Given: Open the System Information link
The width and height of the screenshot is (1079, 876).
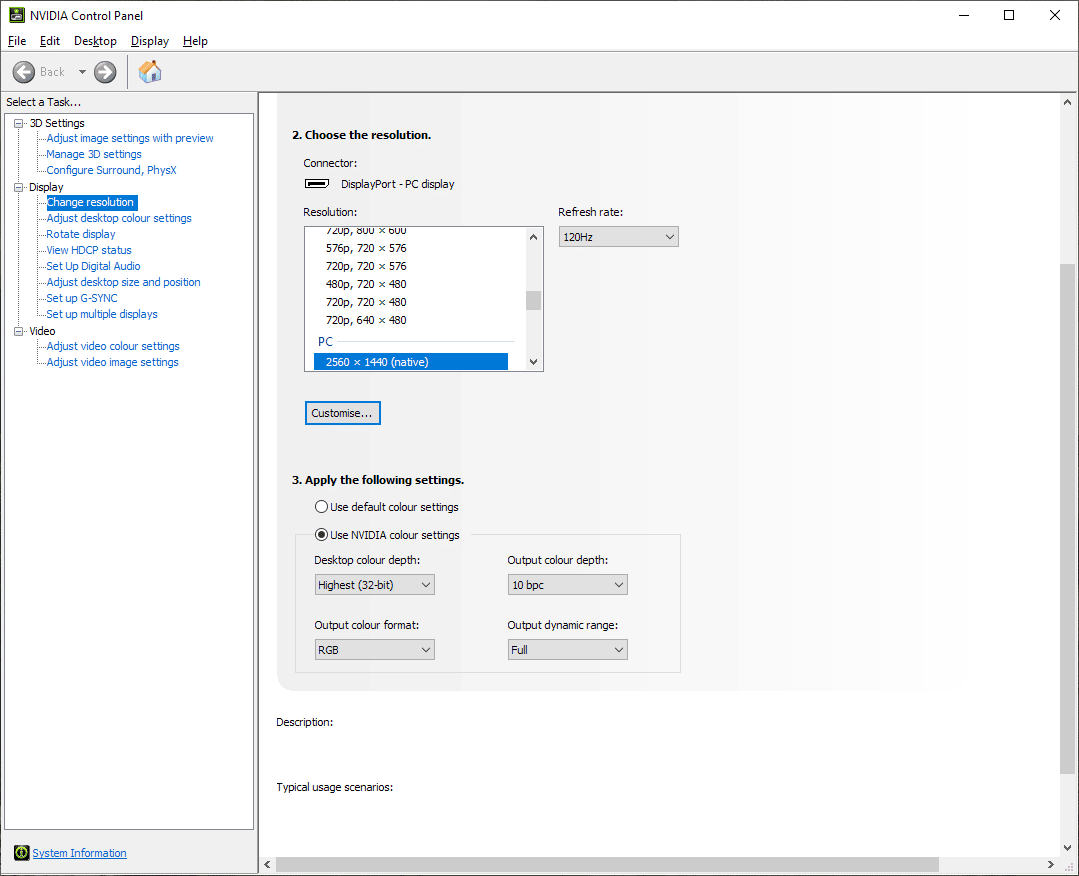Looking at the screenshot, I should tap(79, 853).
